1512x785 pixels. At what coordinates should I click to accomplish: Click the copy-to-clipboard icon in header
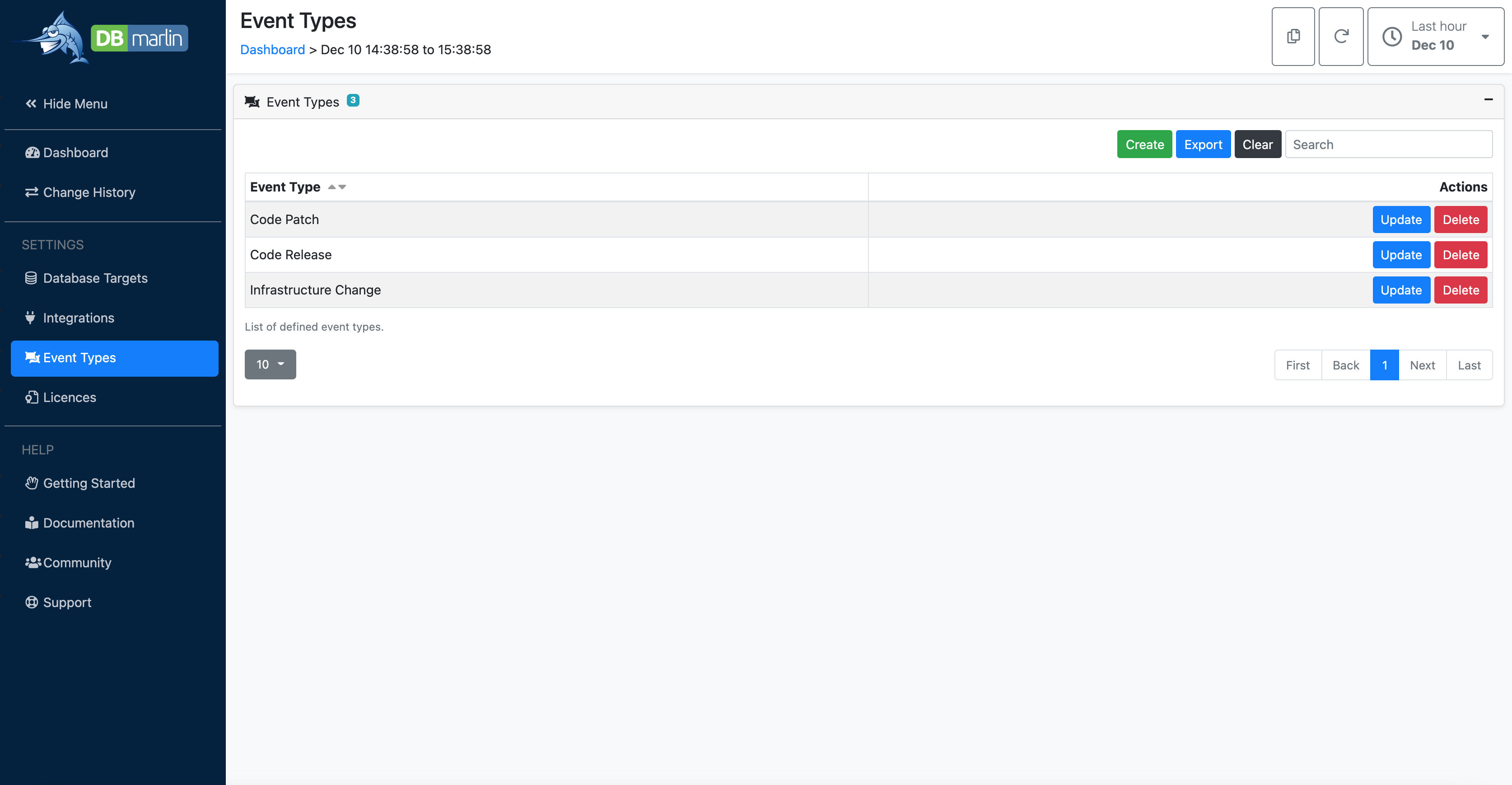coord(1293,37)
